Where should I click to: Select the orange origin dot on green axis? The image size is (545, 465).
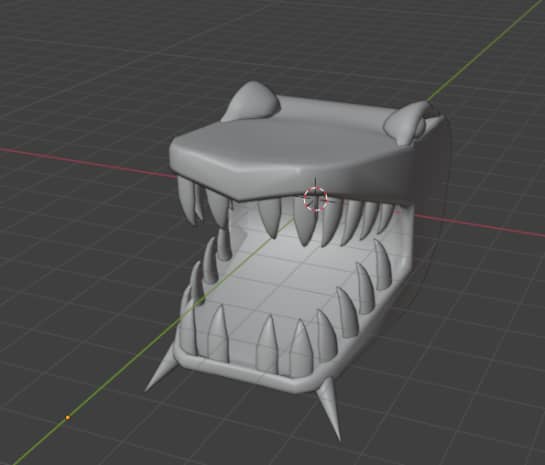pyautogui.click(x=68, y=418)
